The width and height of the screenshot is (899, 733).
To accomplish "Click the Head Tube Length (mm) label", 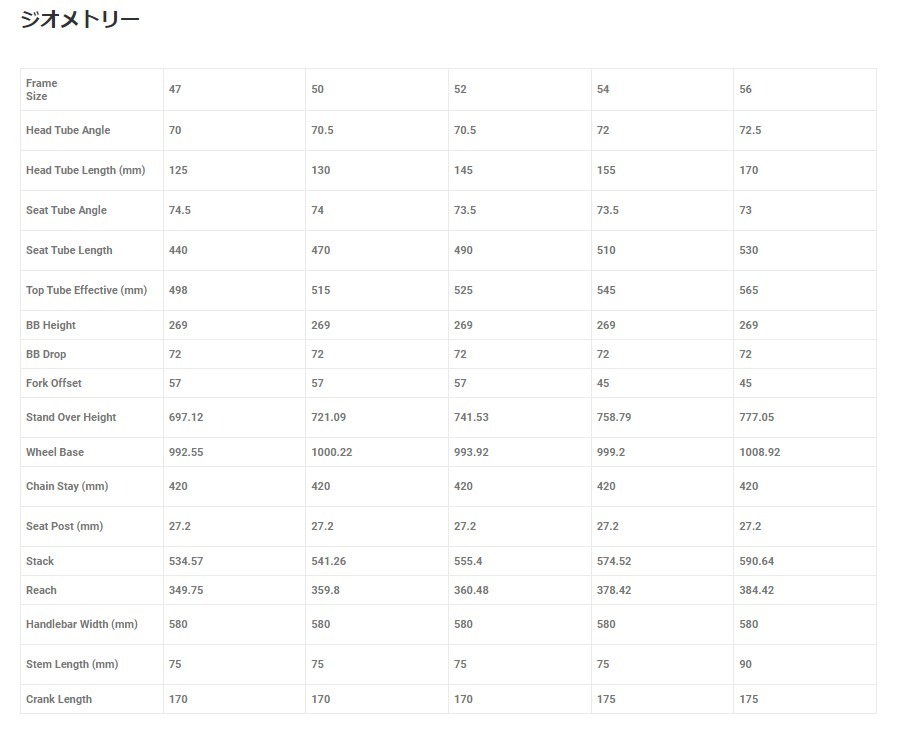I will coord(85,171).
